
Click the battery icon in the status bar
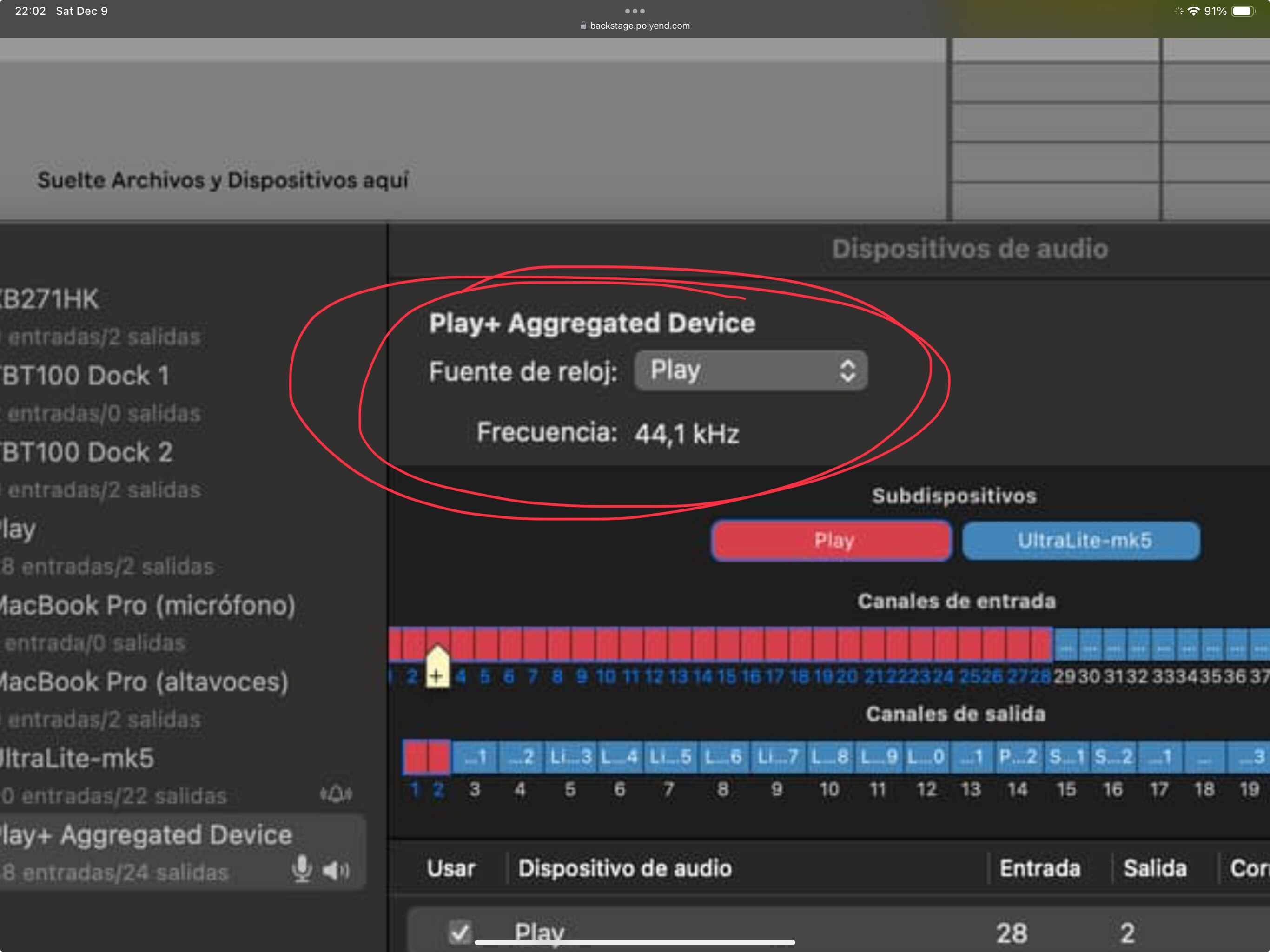[1243, 11]
